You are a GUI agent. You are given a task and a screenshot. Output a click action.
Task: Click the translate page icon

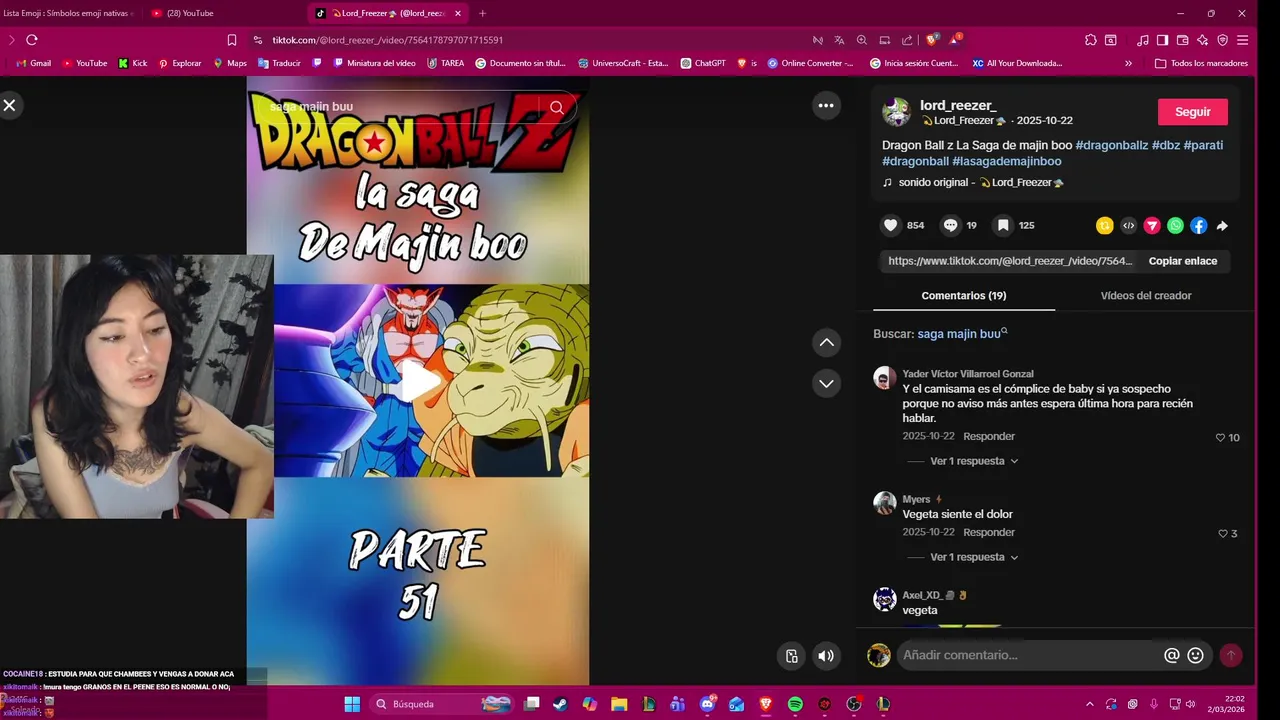pyautogui.click(x=840, y=40)
